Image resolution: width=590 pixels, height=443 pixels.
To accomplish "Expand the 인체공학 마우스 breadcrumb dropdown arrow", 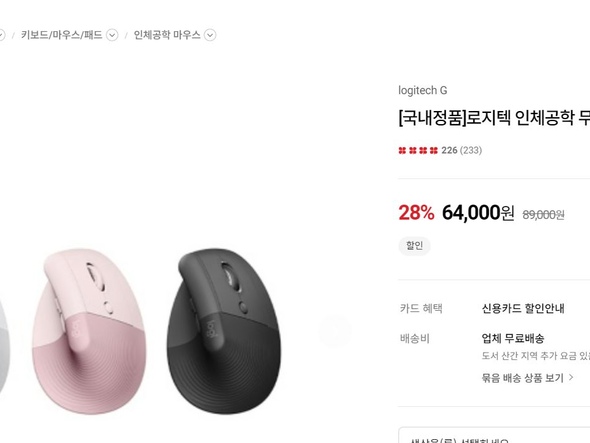I will tap(210, 35).
